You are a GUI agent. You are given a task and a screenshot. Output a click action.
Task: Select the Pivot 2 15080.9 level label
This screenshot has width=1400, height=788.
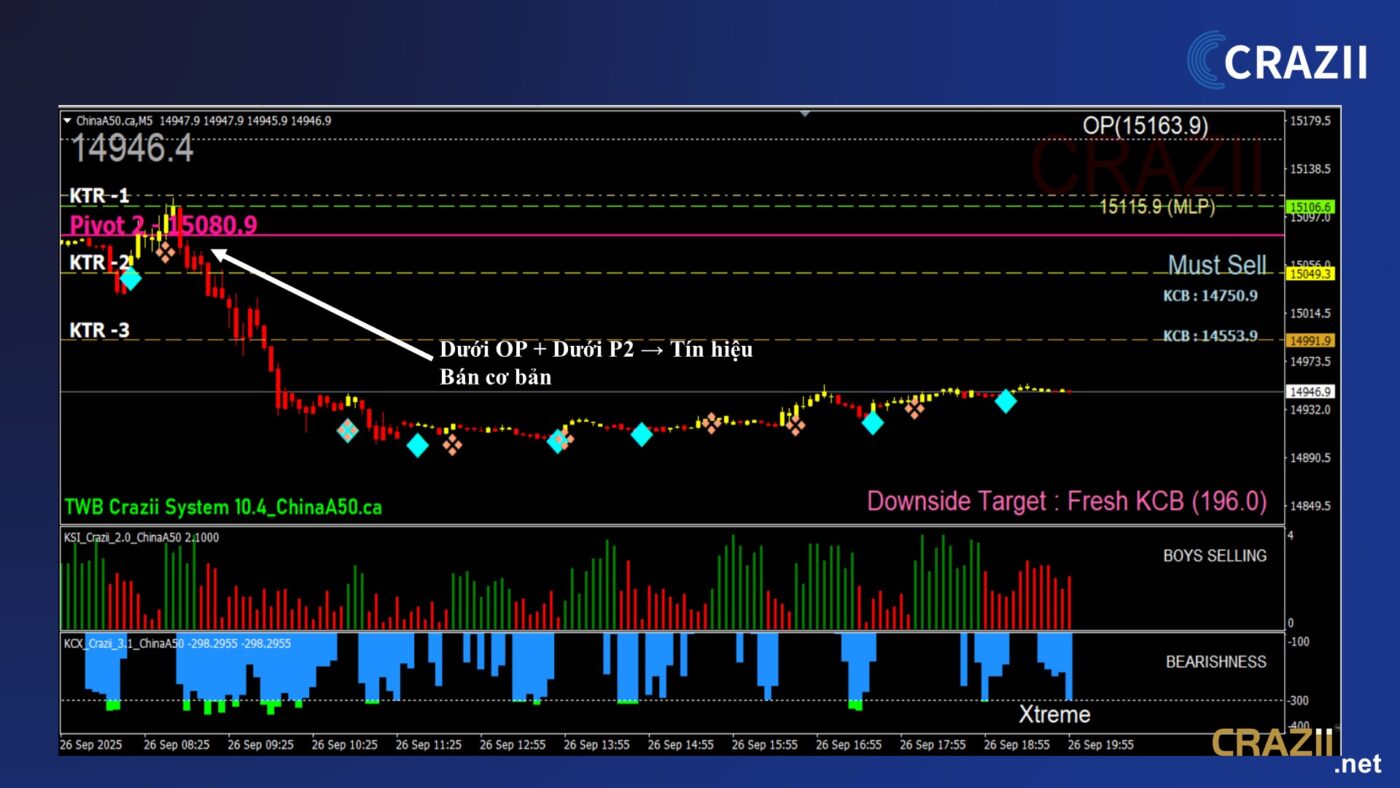[x=163, y=225]
